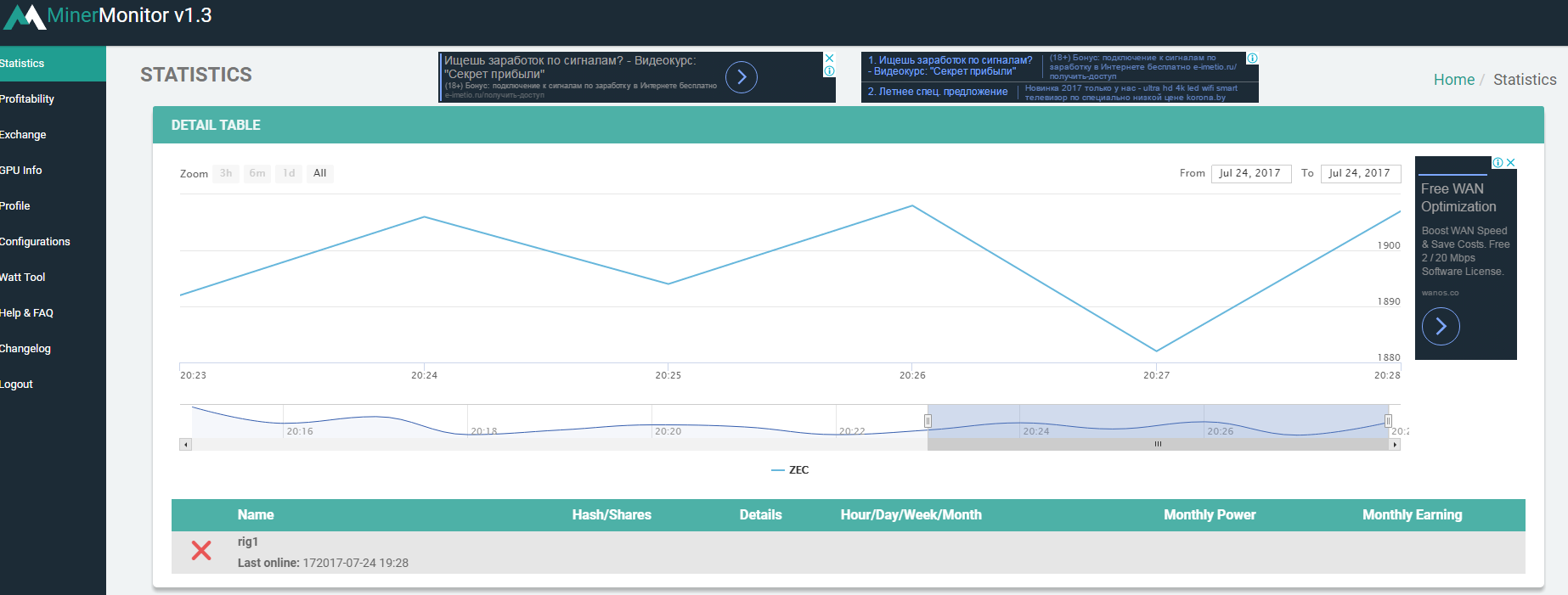The width and height of the screenshot is (1568, 595).
Task: Click the Hash/Shares column header
Action: (612, 514)
